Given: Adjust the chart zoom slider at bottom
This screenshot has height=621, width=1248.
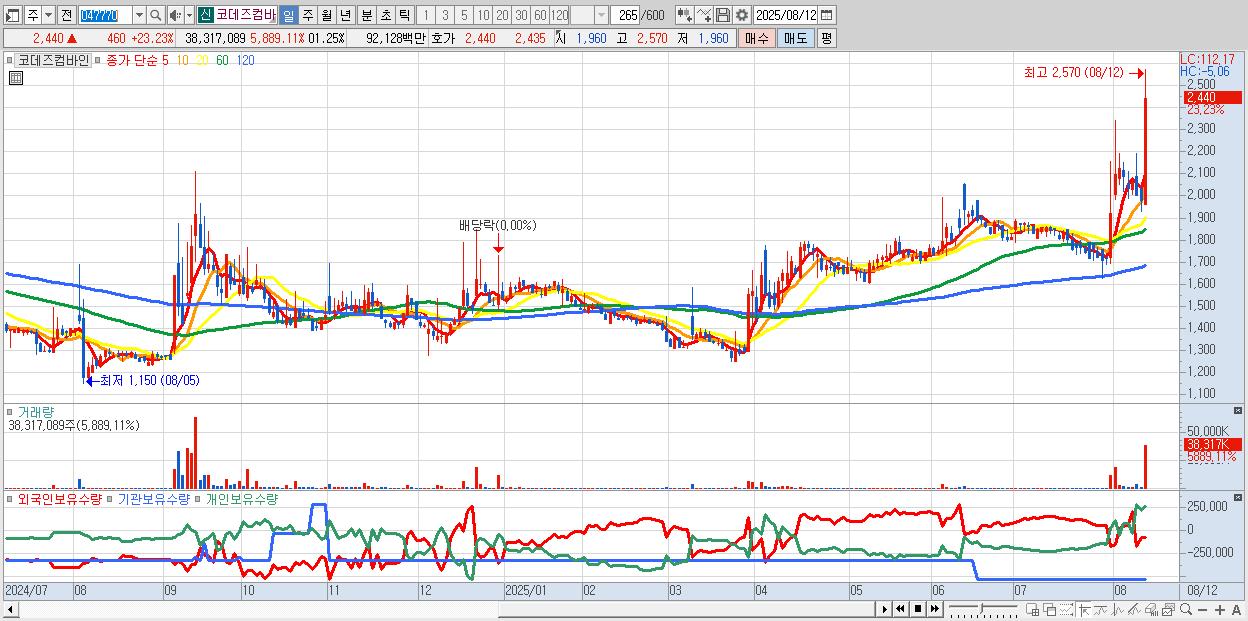Looking at the screenshot, I should coord(981,609).
